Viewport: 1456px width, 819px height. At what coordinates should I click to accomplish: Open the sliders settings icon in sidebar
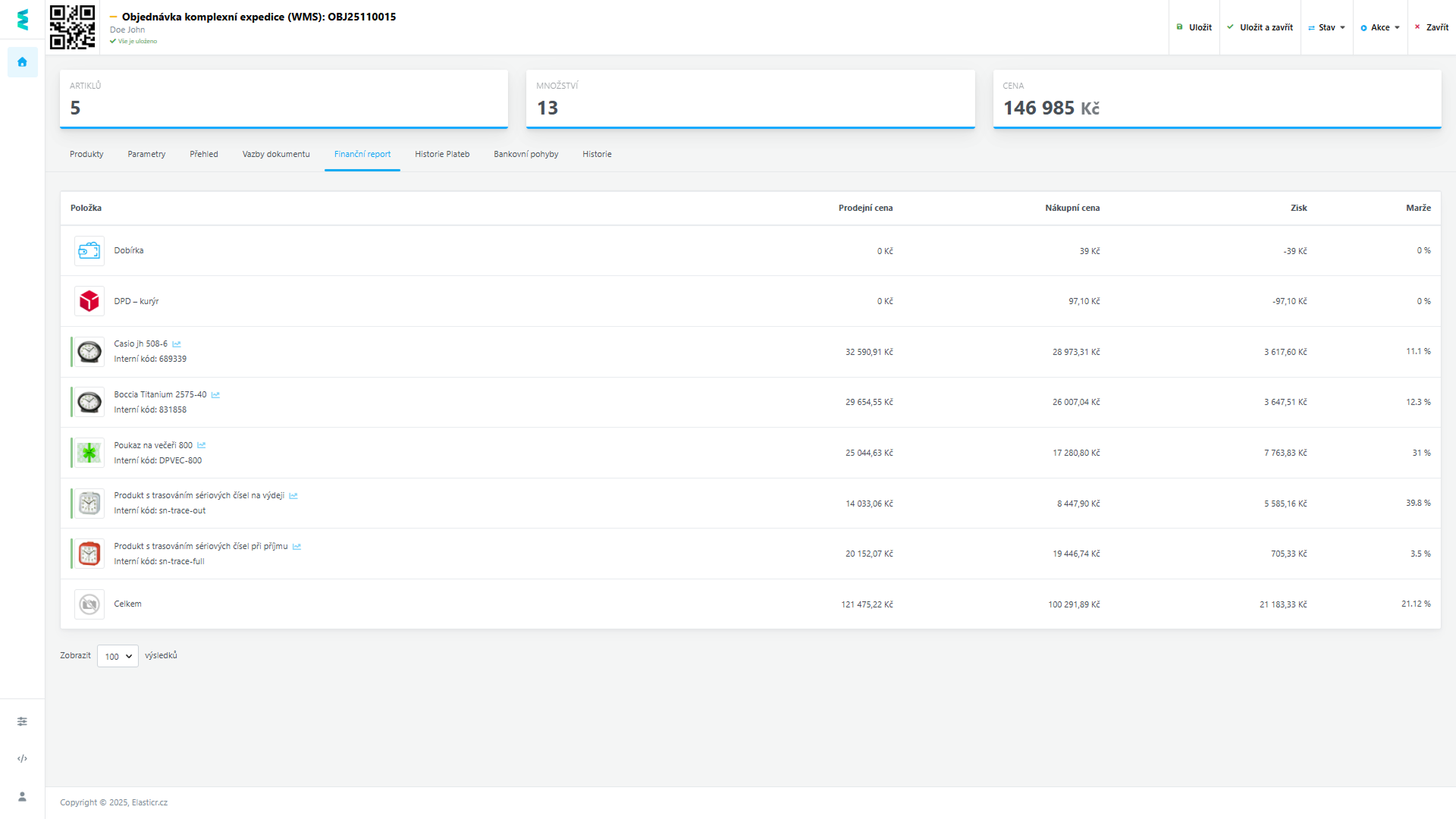[22, 721]
